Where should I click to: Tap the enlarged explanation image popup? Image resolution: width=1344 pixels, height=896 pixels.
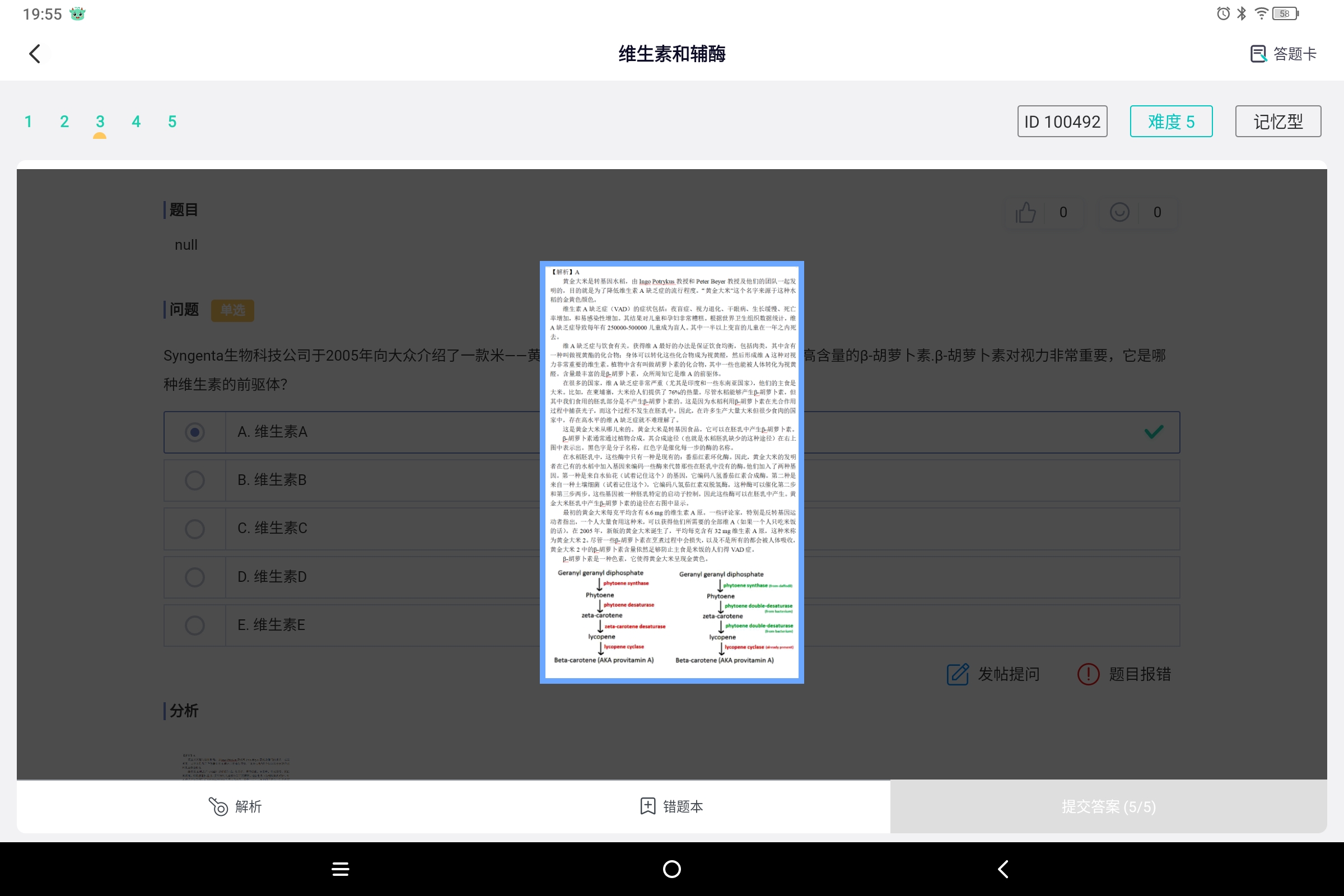coord(672,472)
